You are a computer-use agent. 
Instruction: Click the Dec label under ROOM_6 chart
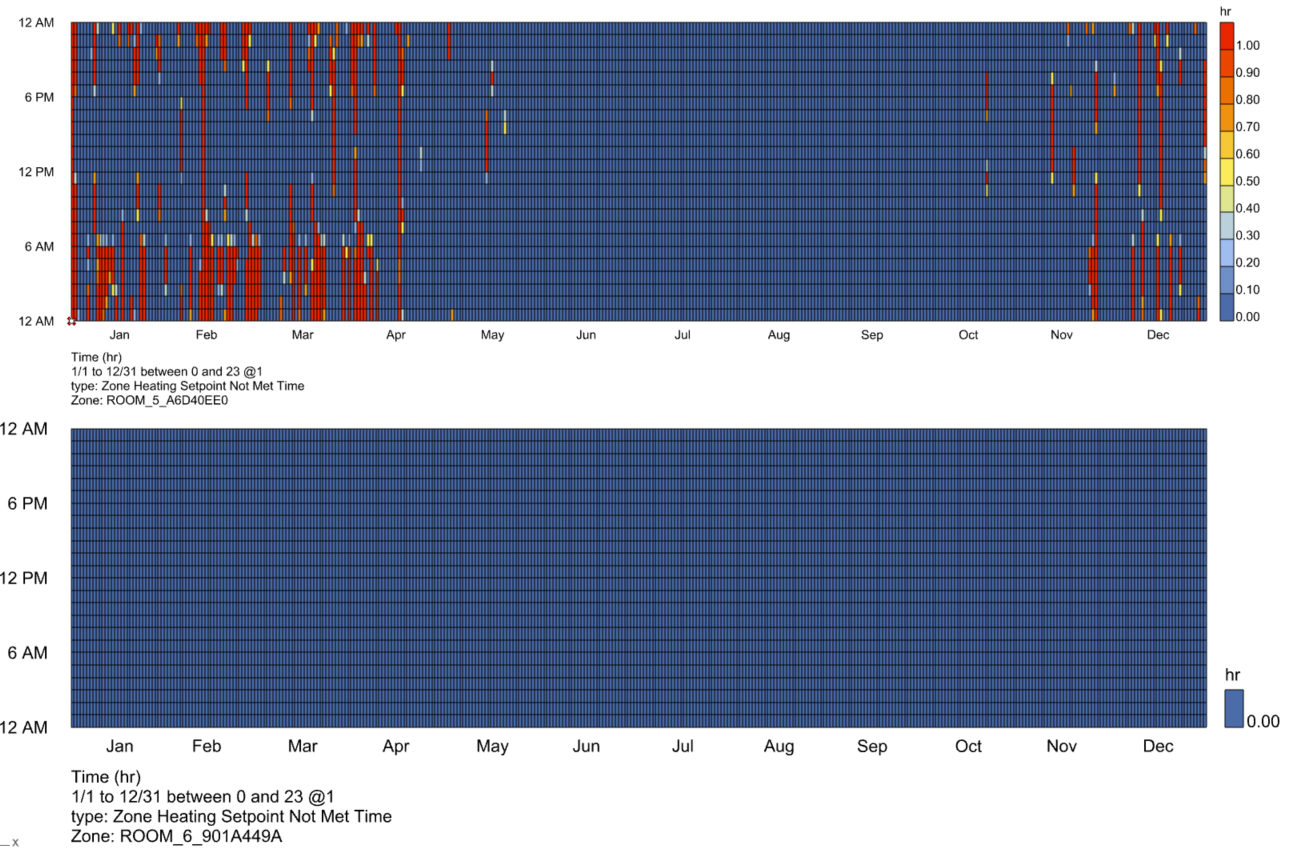pyautogui.click(x=1158, y=746)
